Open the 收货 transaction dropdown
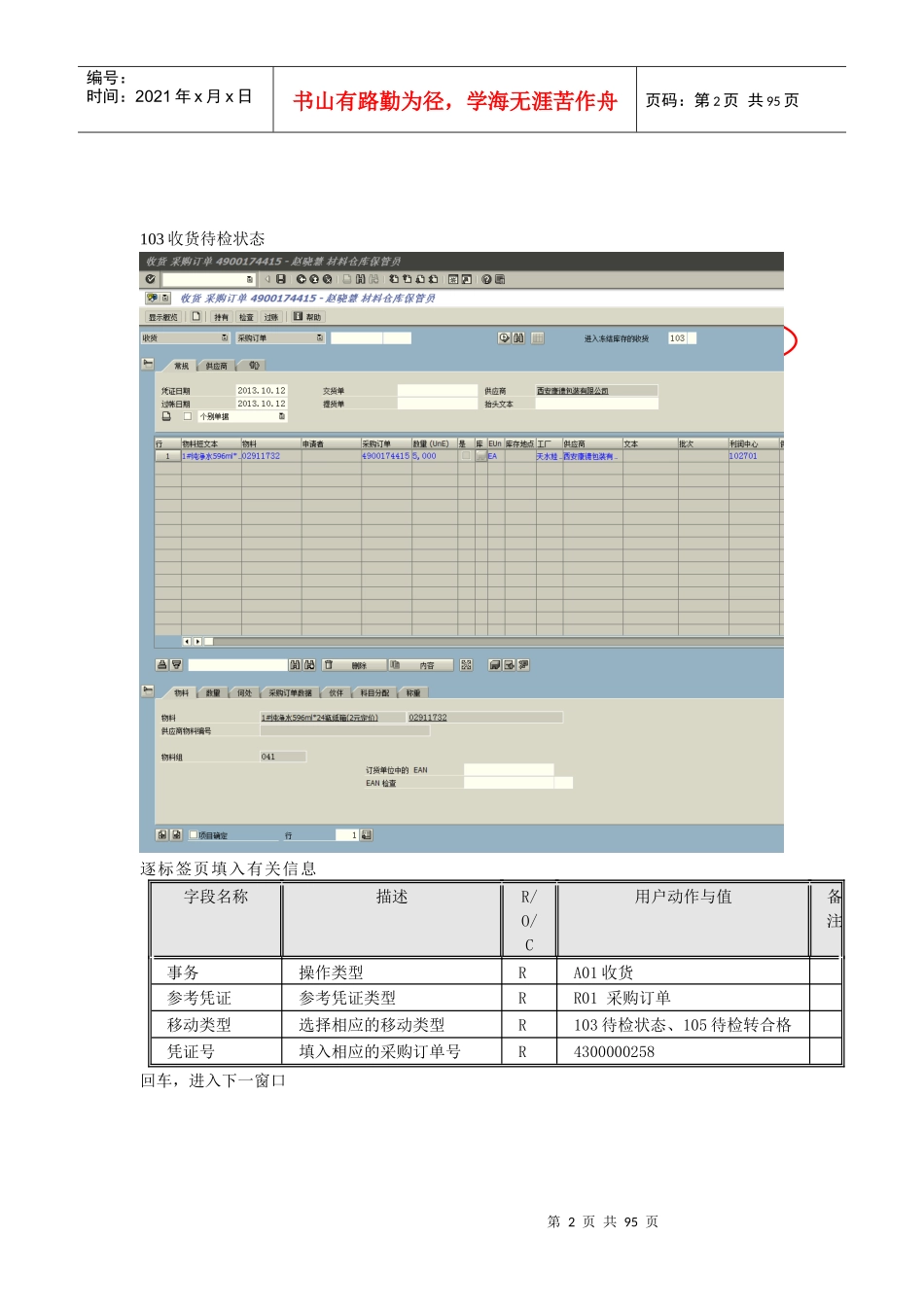924x1307 pixels. 225,338
